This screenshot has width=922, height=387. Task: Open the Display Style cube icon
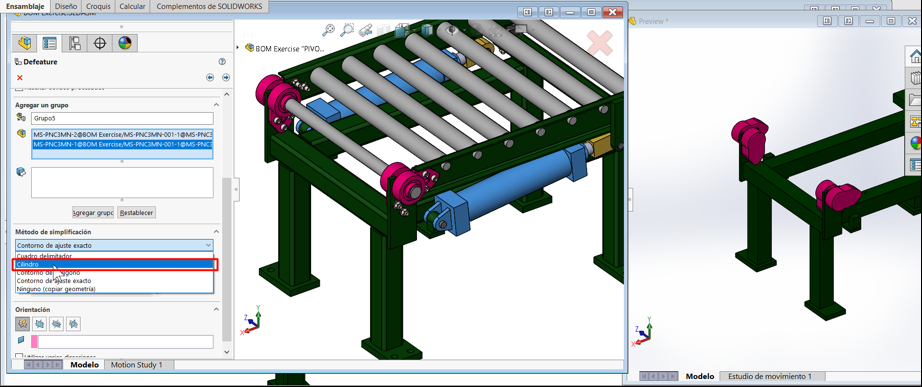[427, 29]
